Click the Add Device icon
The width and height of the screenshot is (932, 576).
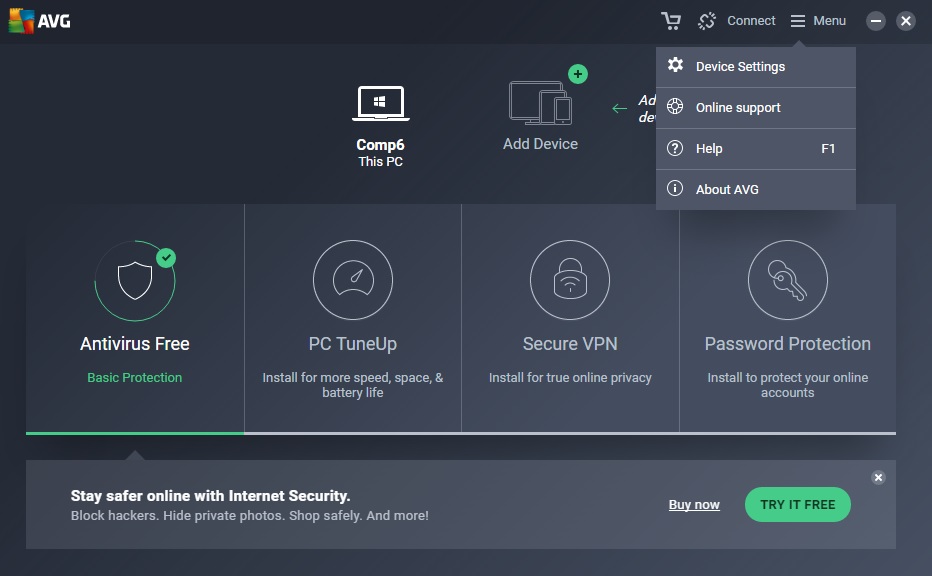[540, 104]
